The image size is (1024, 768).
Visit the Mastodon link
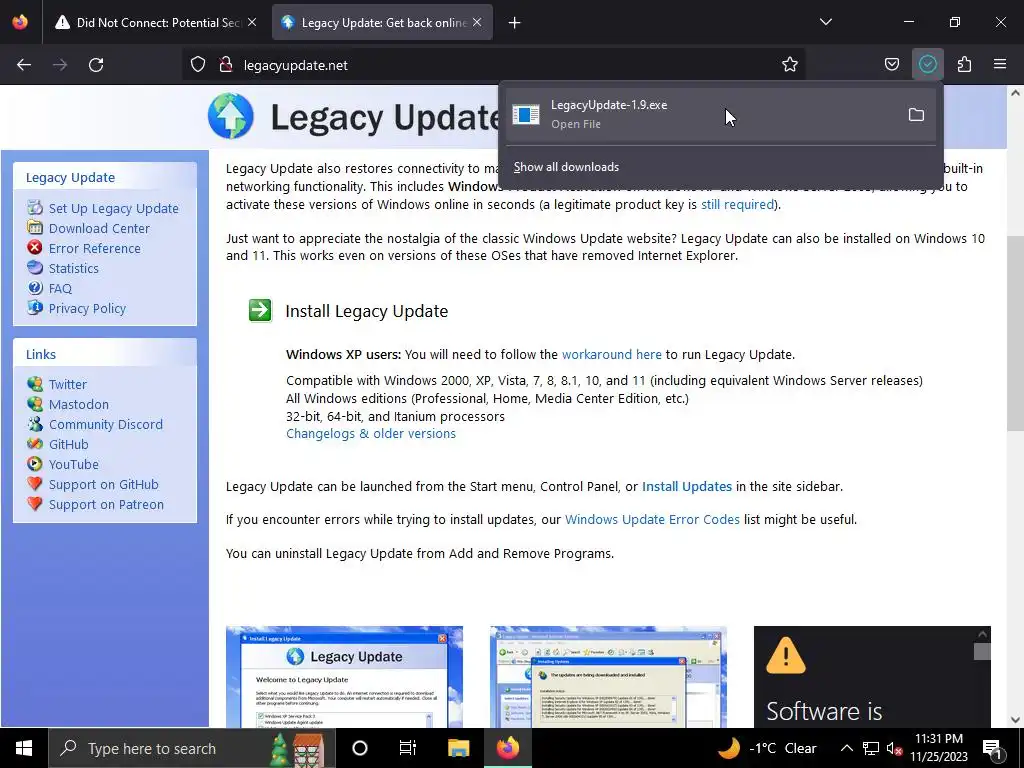coord(79,405)
